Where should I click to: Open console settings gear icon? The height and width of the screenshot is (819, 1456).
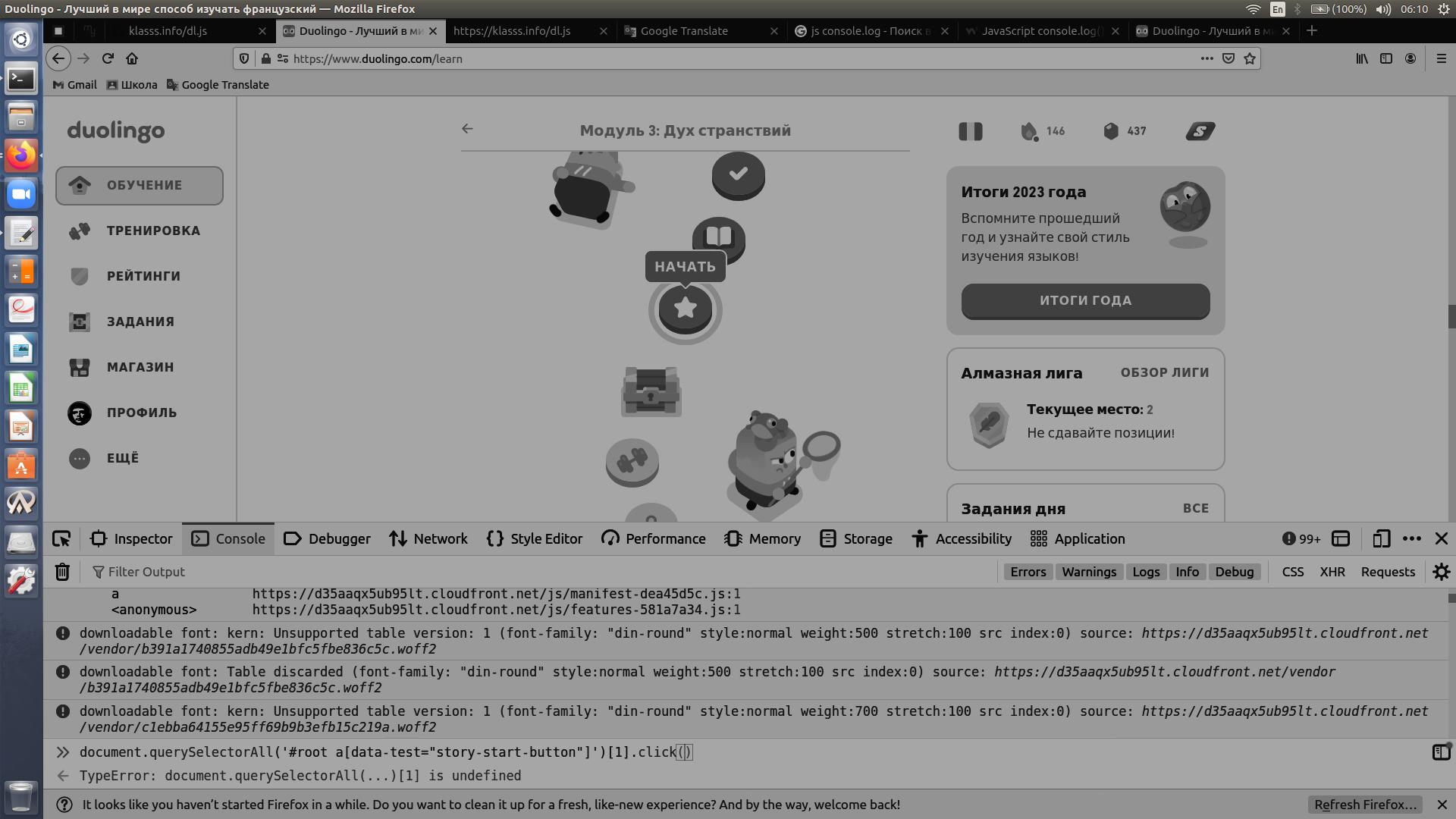point(1441,572)
